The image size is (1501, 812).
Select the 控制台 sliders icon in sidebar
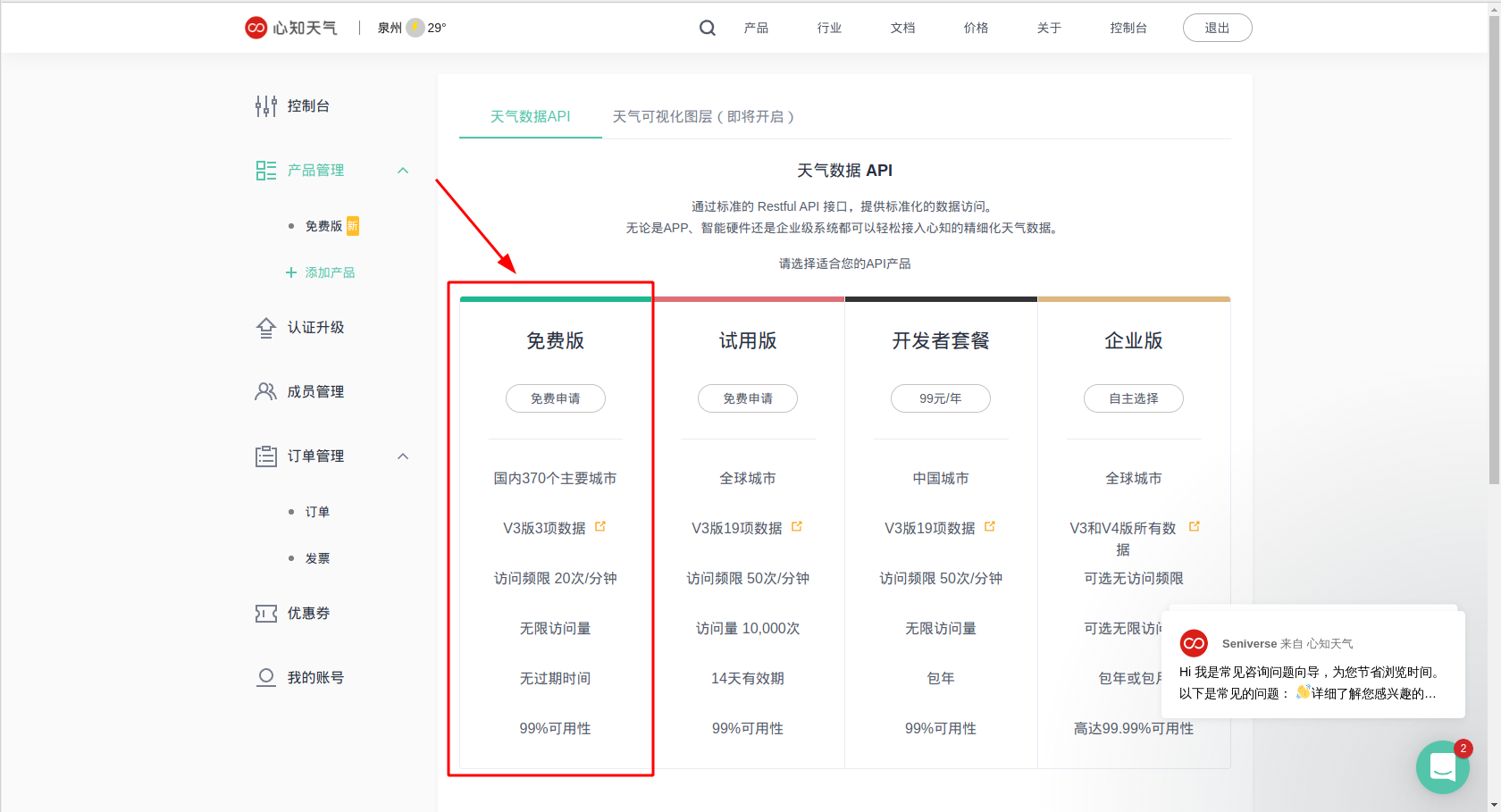[265, 105]
